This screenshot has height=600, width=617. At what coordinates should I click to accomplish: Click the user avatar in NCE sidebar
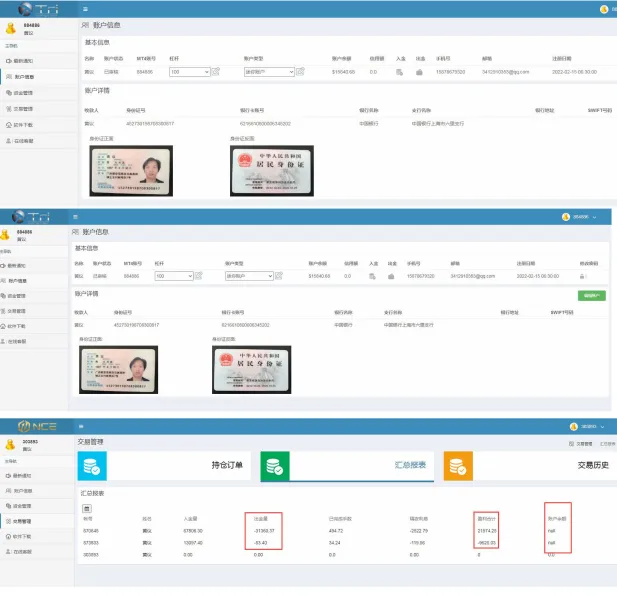(x=10, y=444)
